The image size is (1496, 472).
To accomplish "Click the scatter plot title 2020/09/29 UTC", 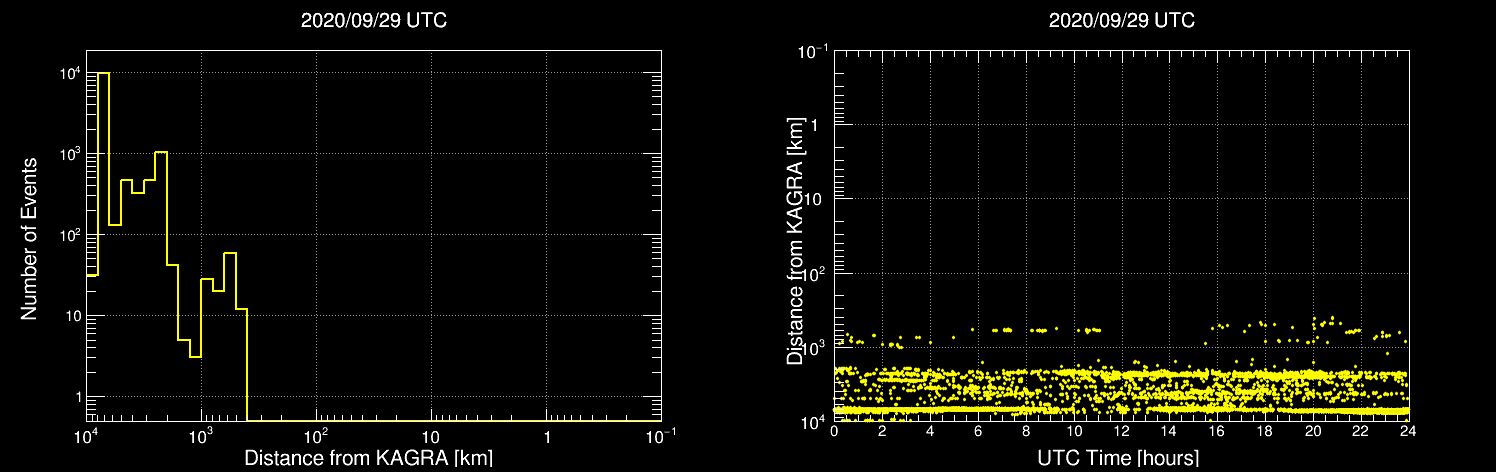I will click(x=1121, y=21).
